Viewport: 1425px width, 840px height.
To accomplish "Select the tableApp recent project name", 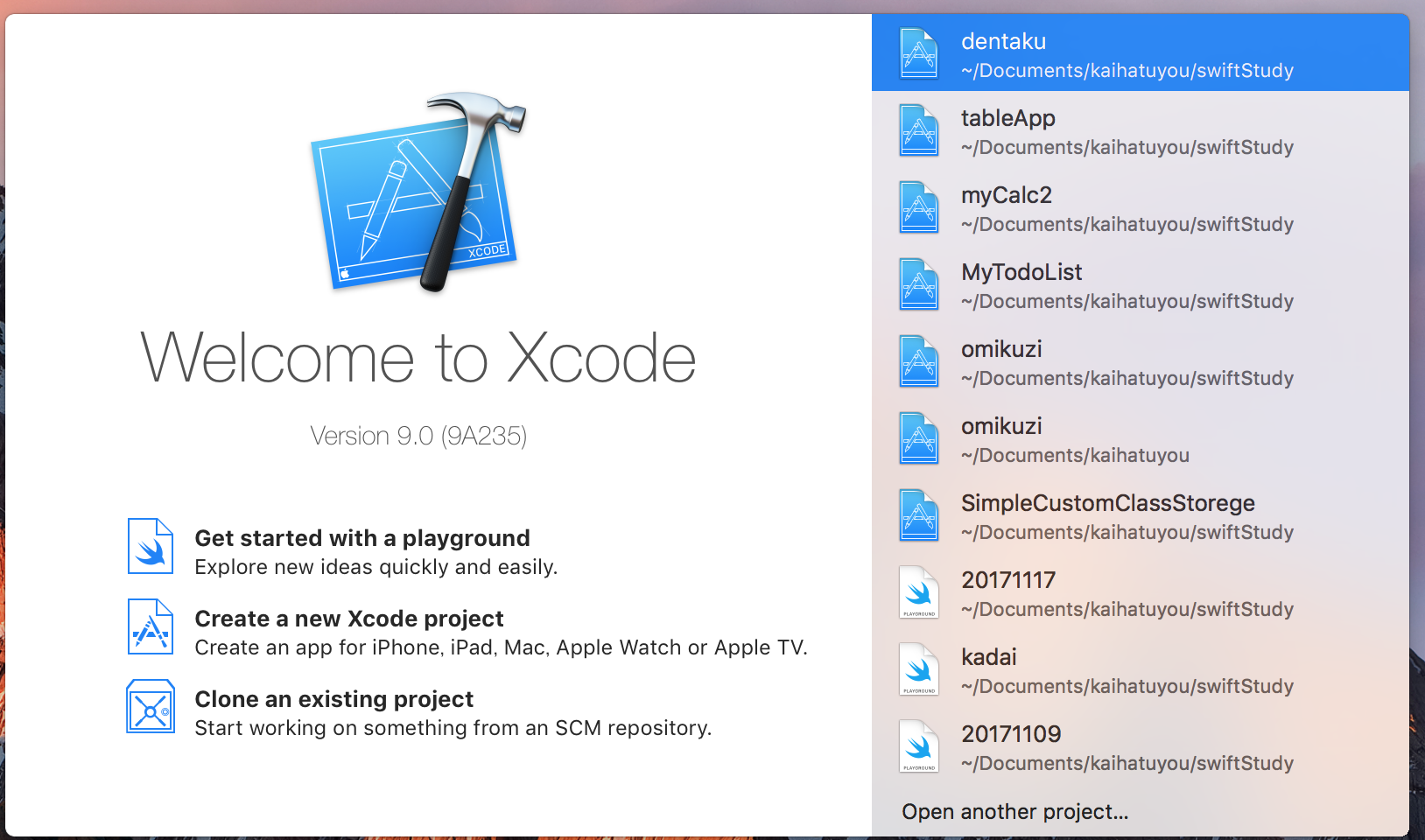I will pyautogui.click(x=1008, y=118).
